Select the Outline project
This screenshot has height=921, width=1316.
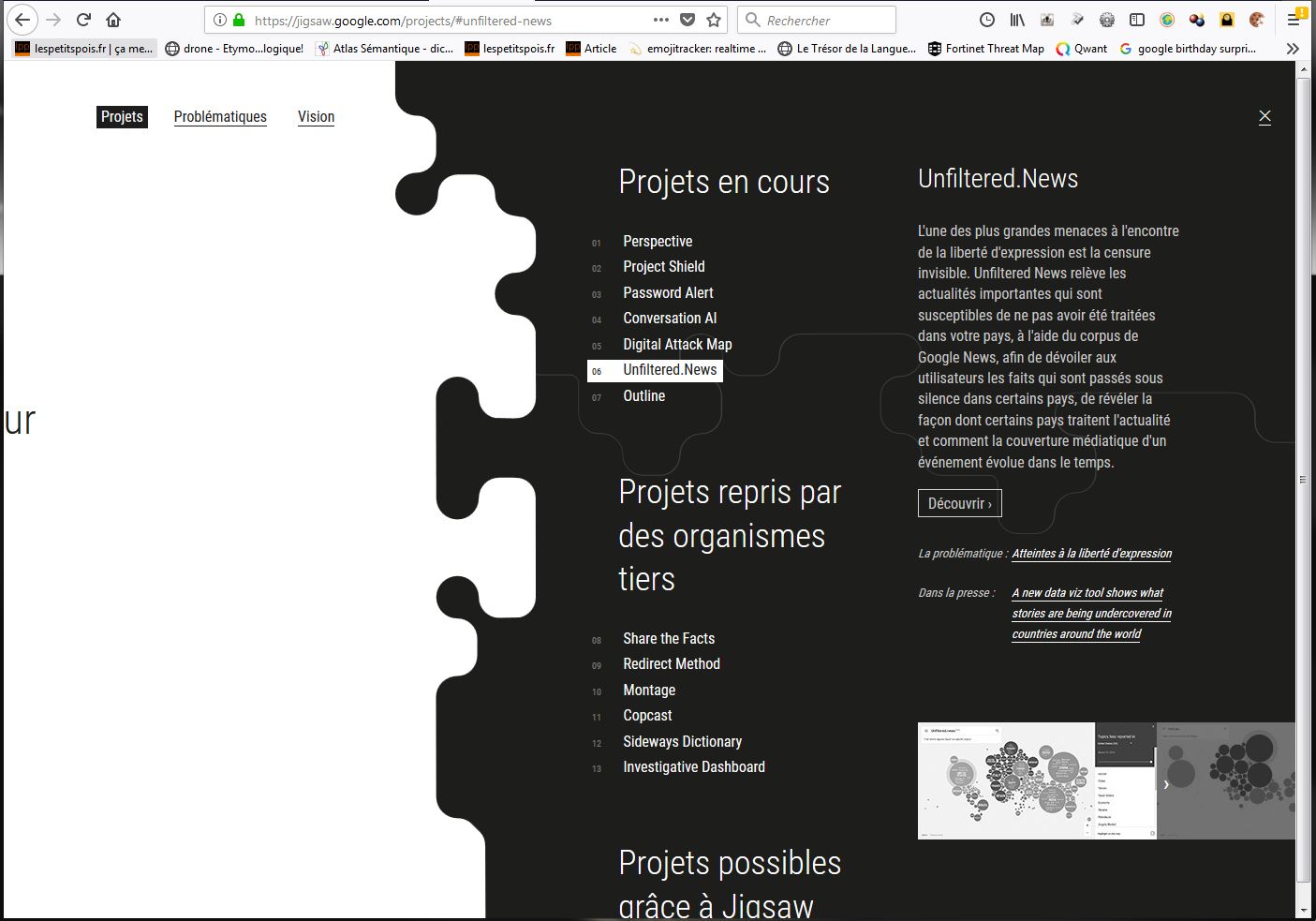[x=644, y=396]
